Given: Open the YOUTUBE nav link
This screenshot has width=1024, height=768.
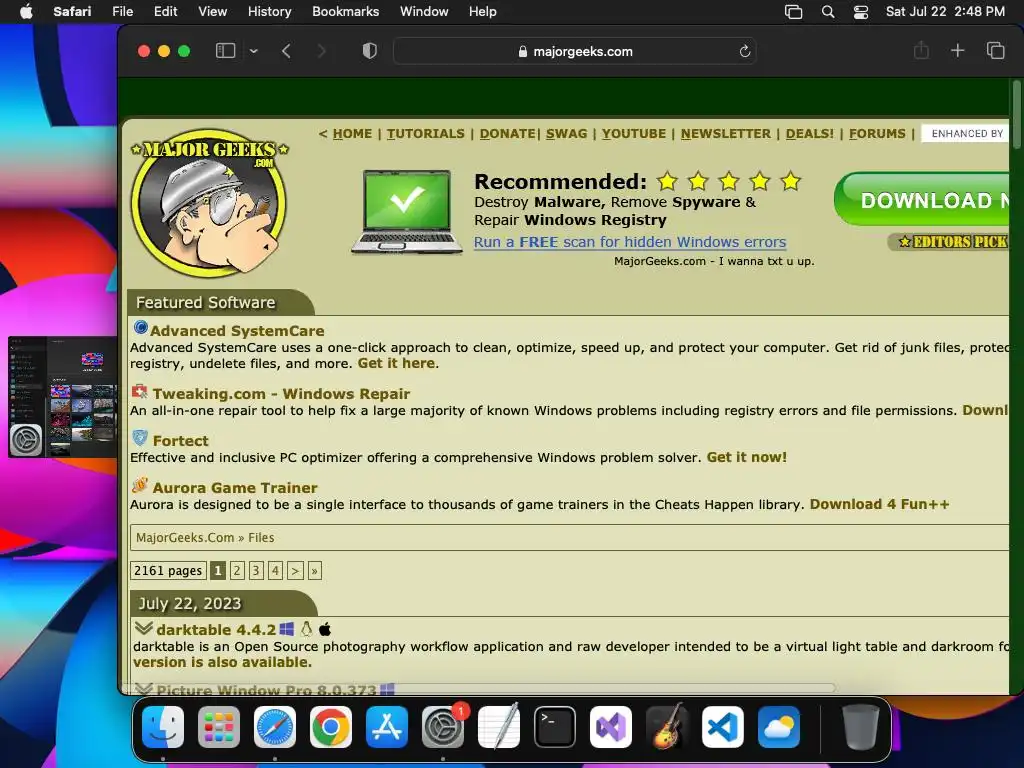Looking at the screenshot, I should [x=633, y=134].
